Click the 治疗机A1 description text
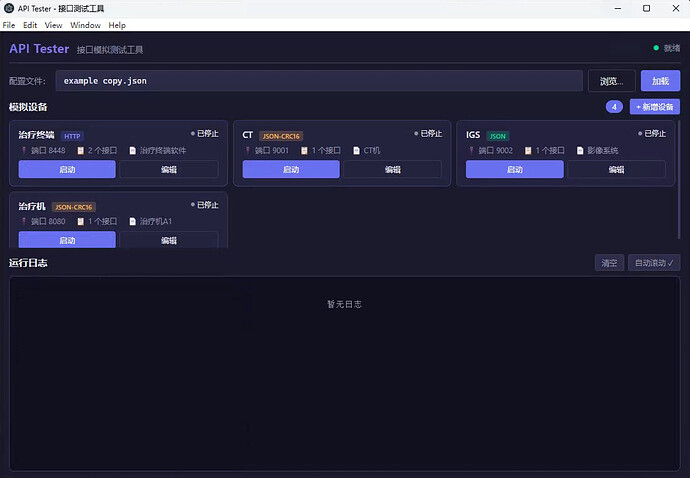The image size is (690, 478). (x=156, y=221)
